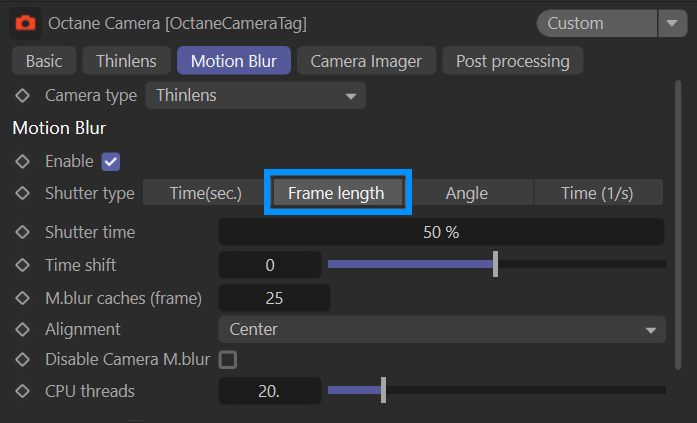Click the Time shift slider track

(580, 265)
